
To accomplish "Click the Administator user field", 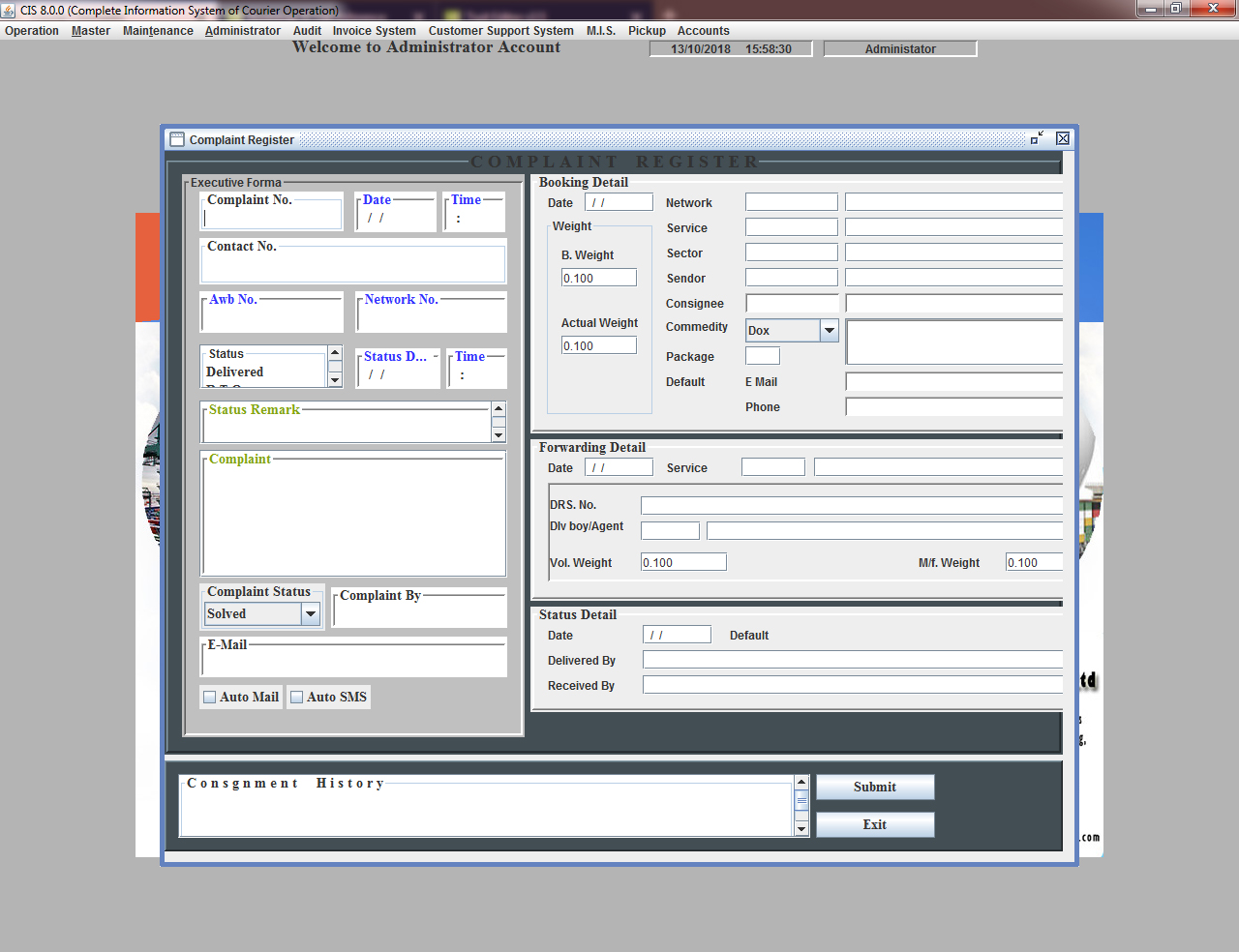I will [900, 48].
